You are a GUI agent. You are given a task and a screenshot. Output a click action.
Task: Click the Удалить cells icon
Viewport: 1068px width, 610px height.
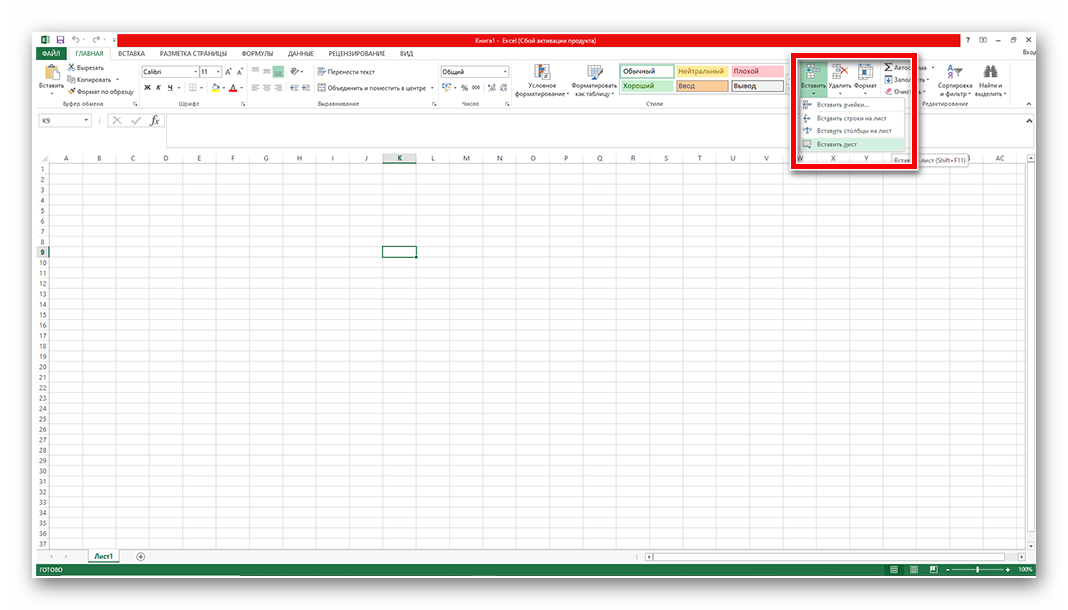click(839, 72)
